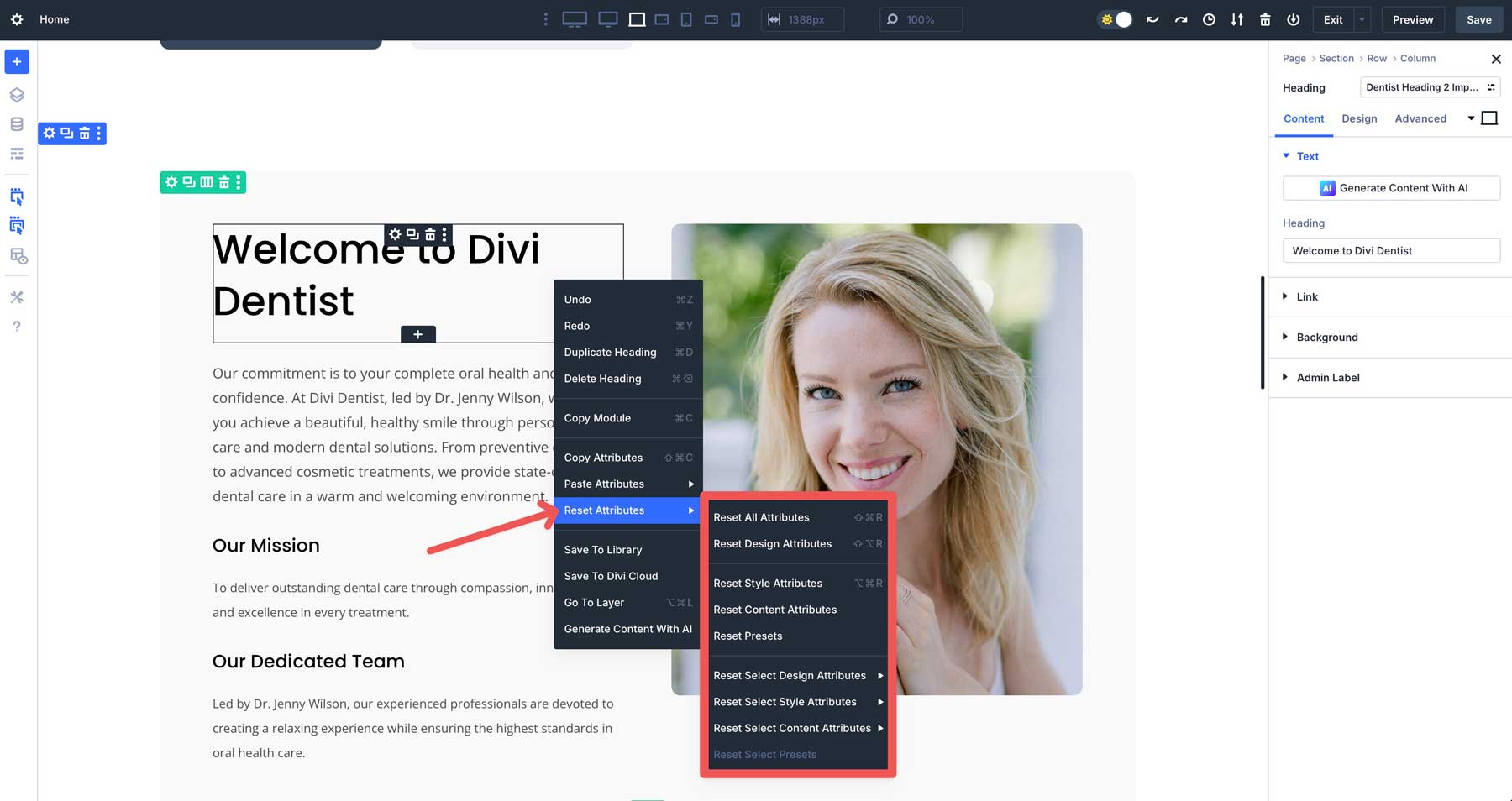Duplicate the heading using its toolbar icon

[x=411, y=235]
